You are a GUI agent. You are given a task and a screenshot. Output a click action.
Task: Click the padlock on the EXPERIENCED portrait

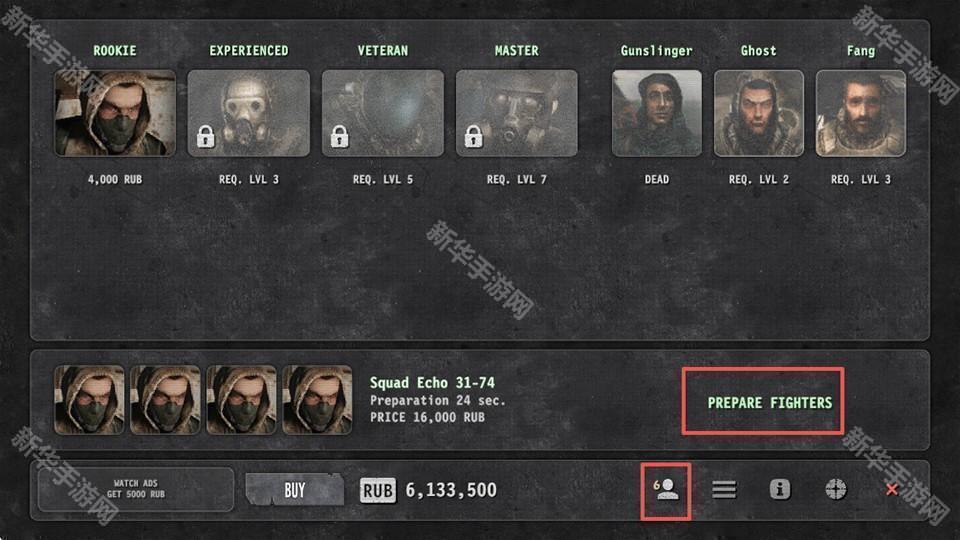coord(206,137)
